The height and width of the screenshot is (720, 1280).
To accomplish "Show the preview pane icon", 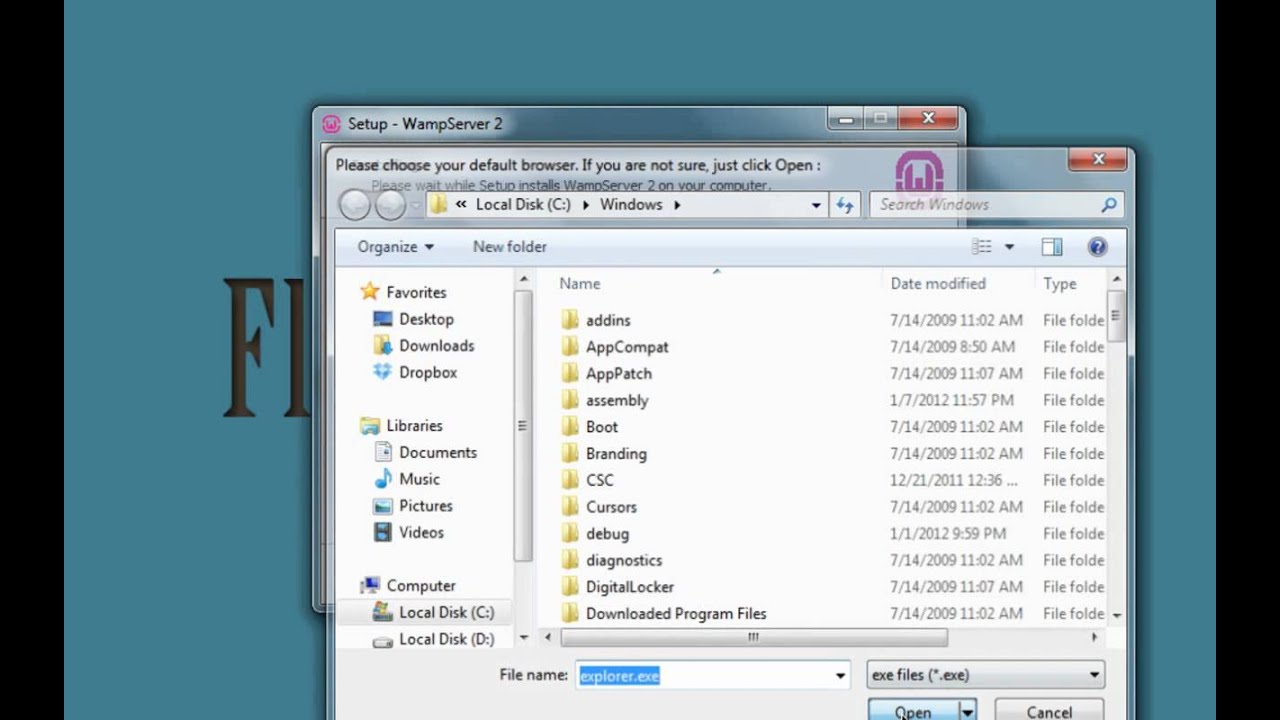I will coord(1051,247).
